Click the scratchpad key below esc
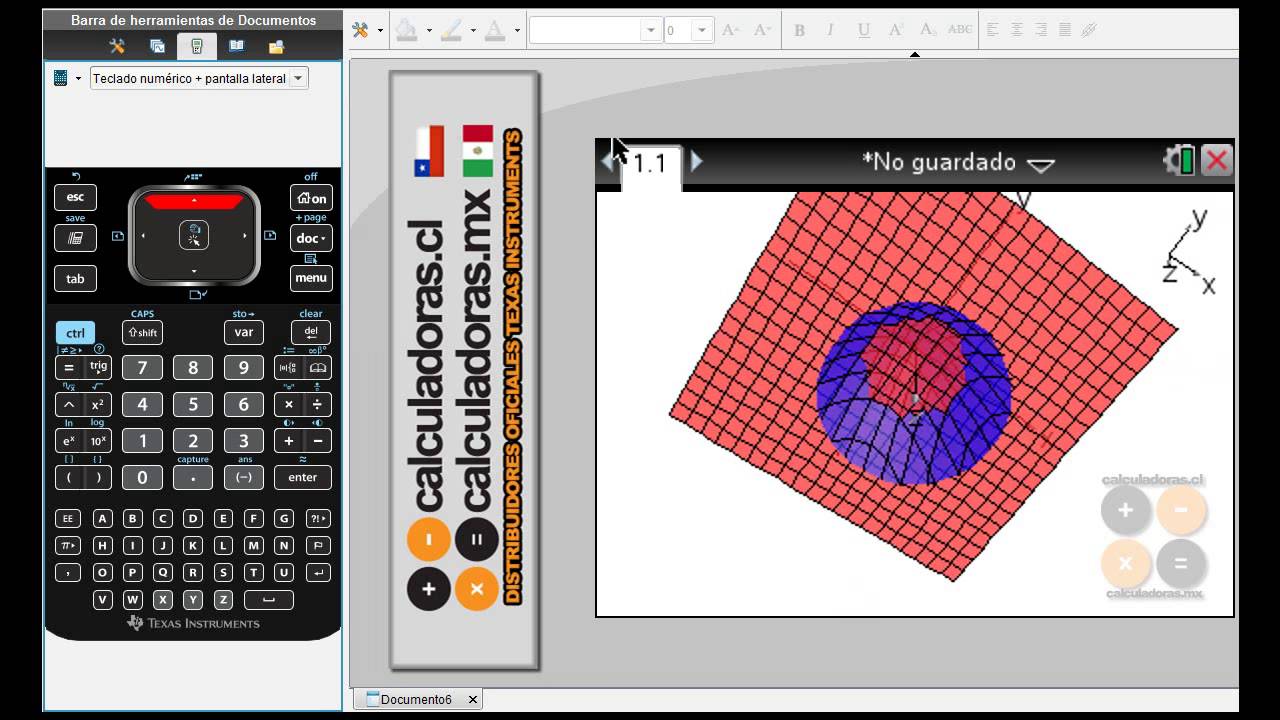Viewport: 1280px width, 720px height. pyautogui.click(x=75, y=238)
